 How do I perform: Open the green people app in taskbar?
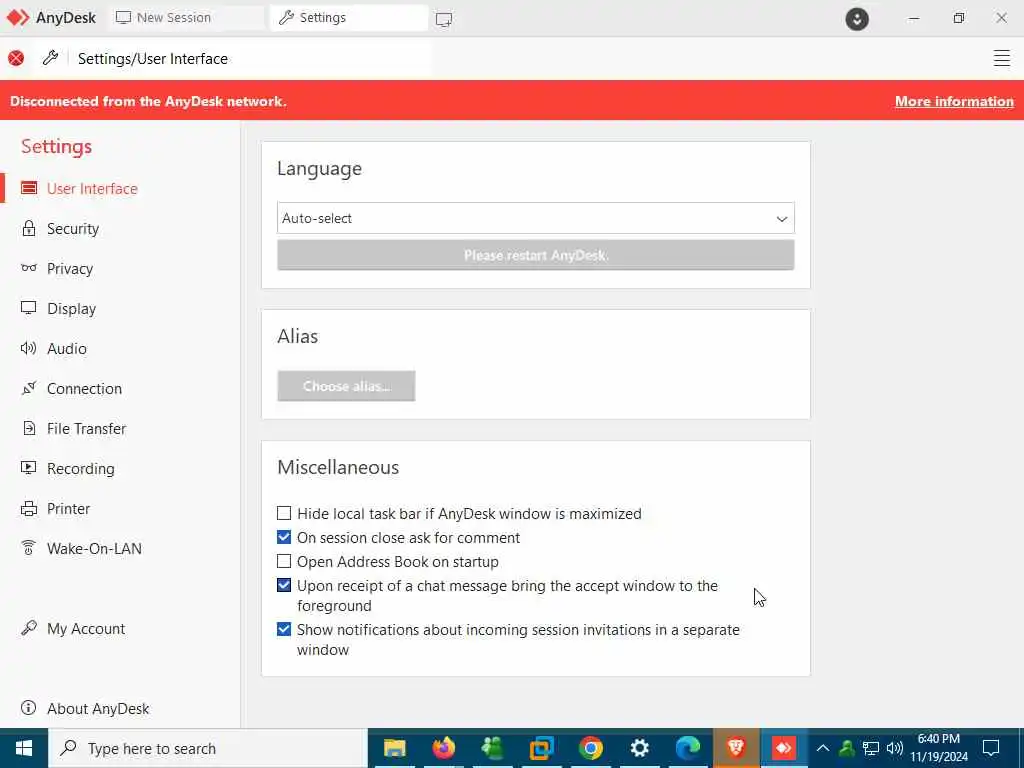pos(492,748)
